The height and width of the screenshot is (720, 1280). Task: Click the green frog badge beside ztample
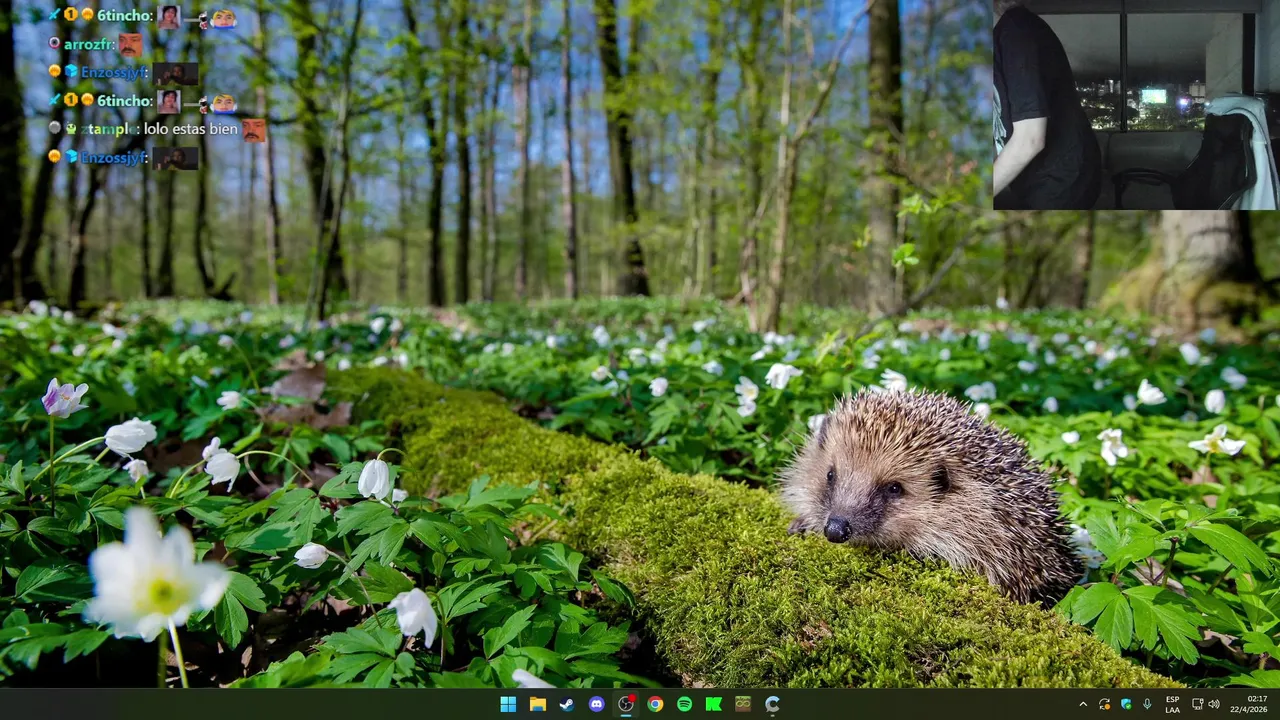point(71,129)
